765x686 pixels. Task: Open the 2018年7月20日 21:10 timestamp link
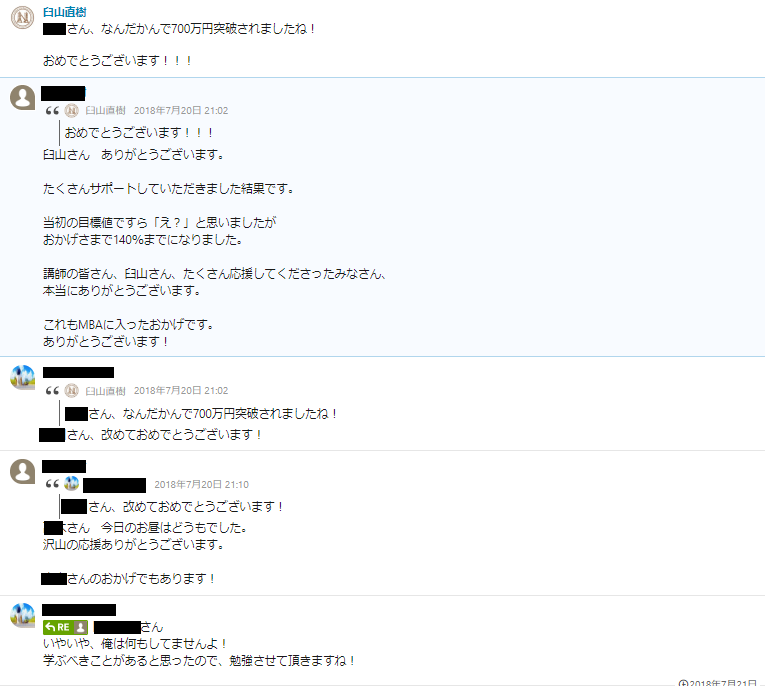[201, 484]
